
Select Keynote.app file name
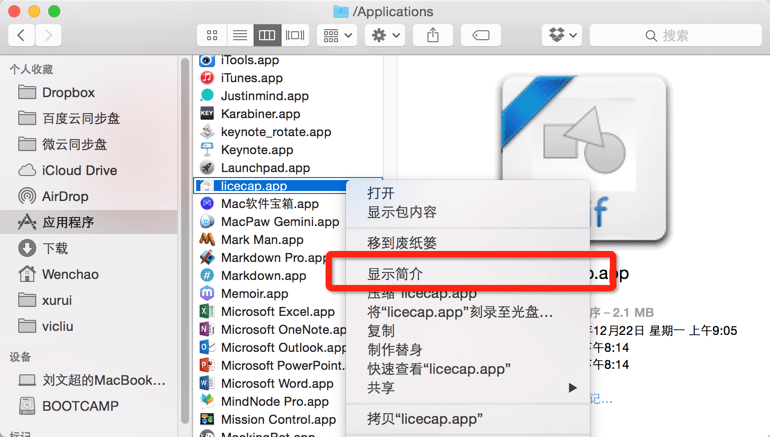tap(257, 150)
